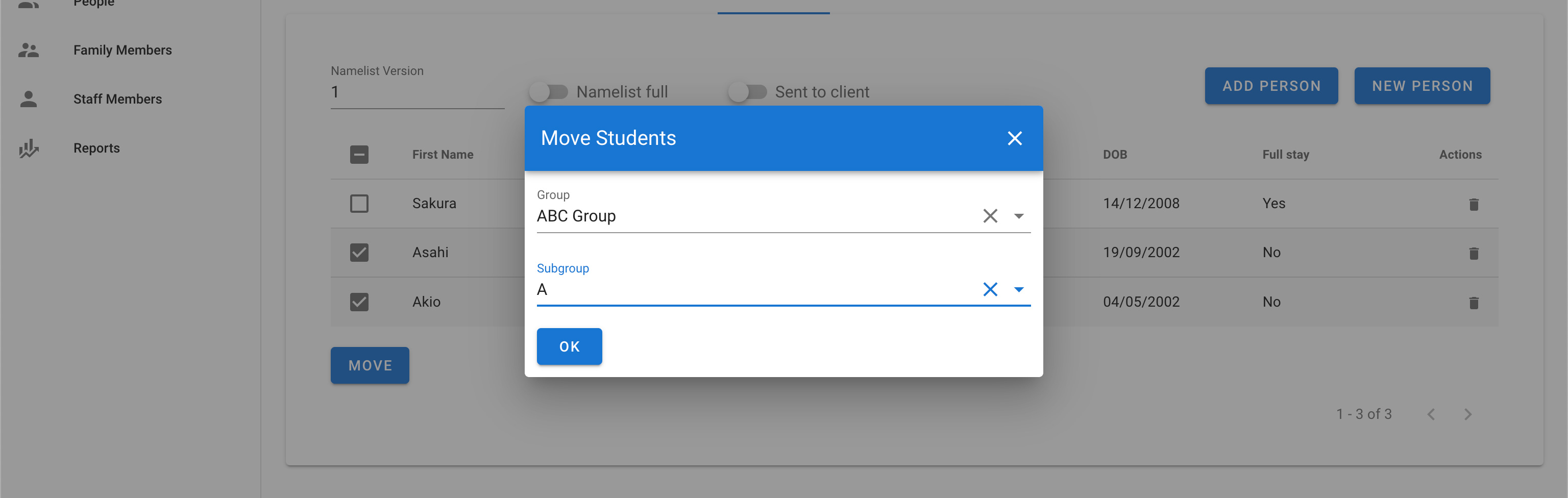Enable the Sent to client switch
1568x498 pixels.
(x=747, y=92)
